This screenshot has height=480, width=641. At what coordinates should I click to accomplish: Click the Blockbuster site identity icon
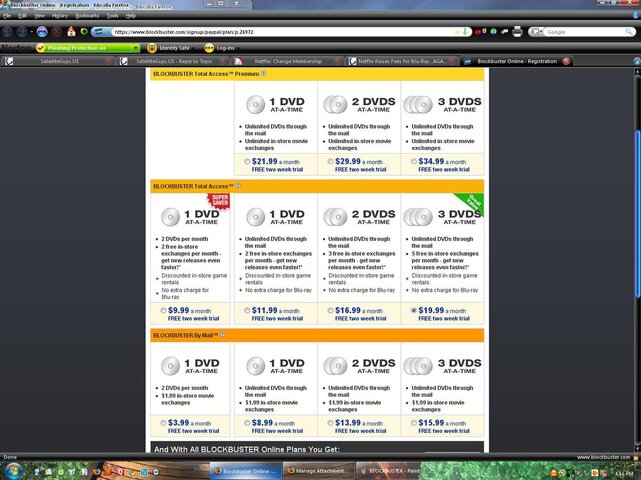coord(101,32)
